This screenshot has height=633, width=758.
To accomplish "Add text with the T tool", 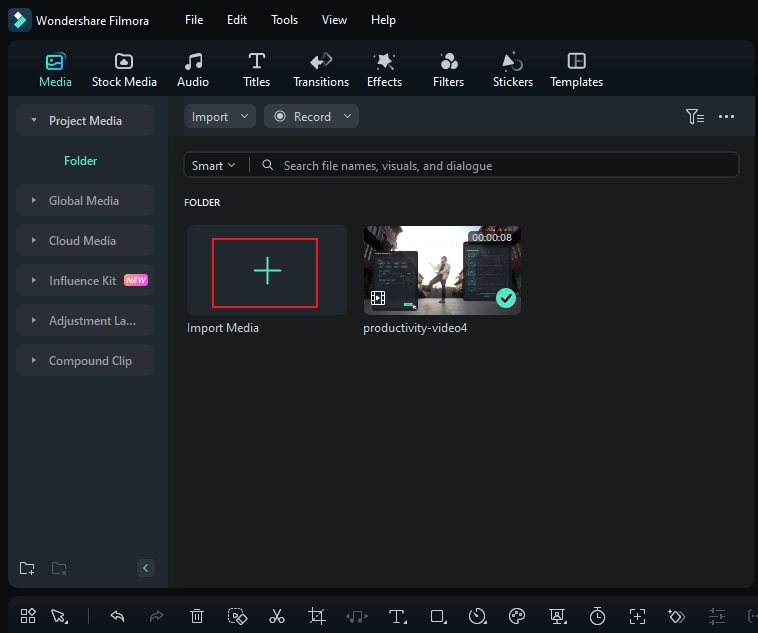I will [x=397, y=616].
